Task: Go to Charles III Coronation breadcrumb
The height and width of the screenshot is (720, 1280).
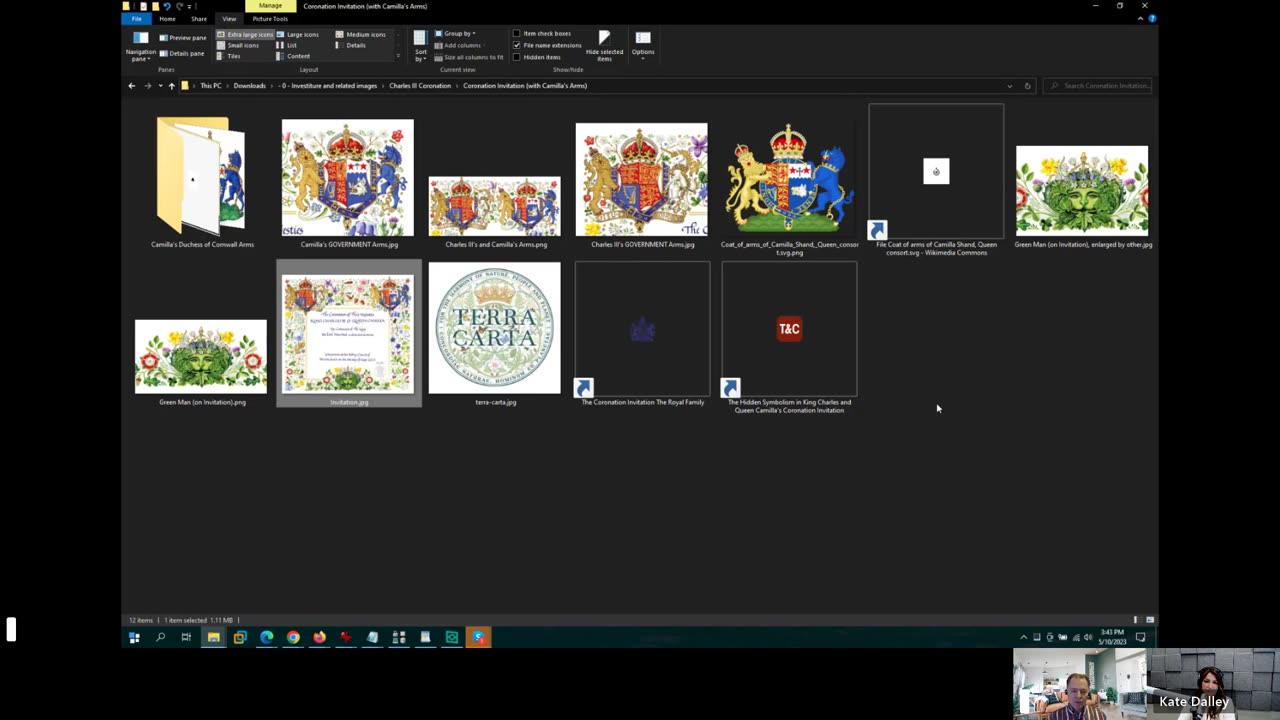Action: [x=420, y=86]
